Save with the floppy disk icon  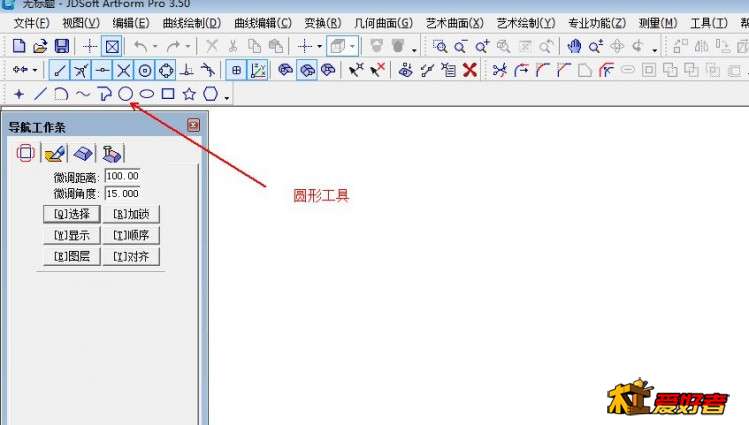pyautogui.click(x=62, y=46)
